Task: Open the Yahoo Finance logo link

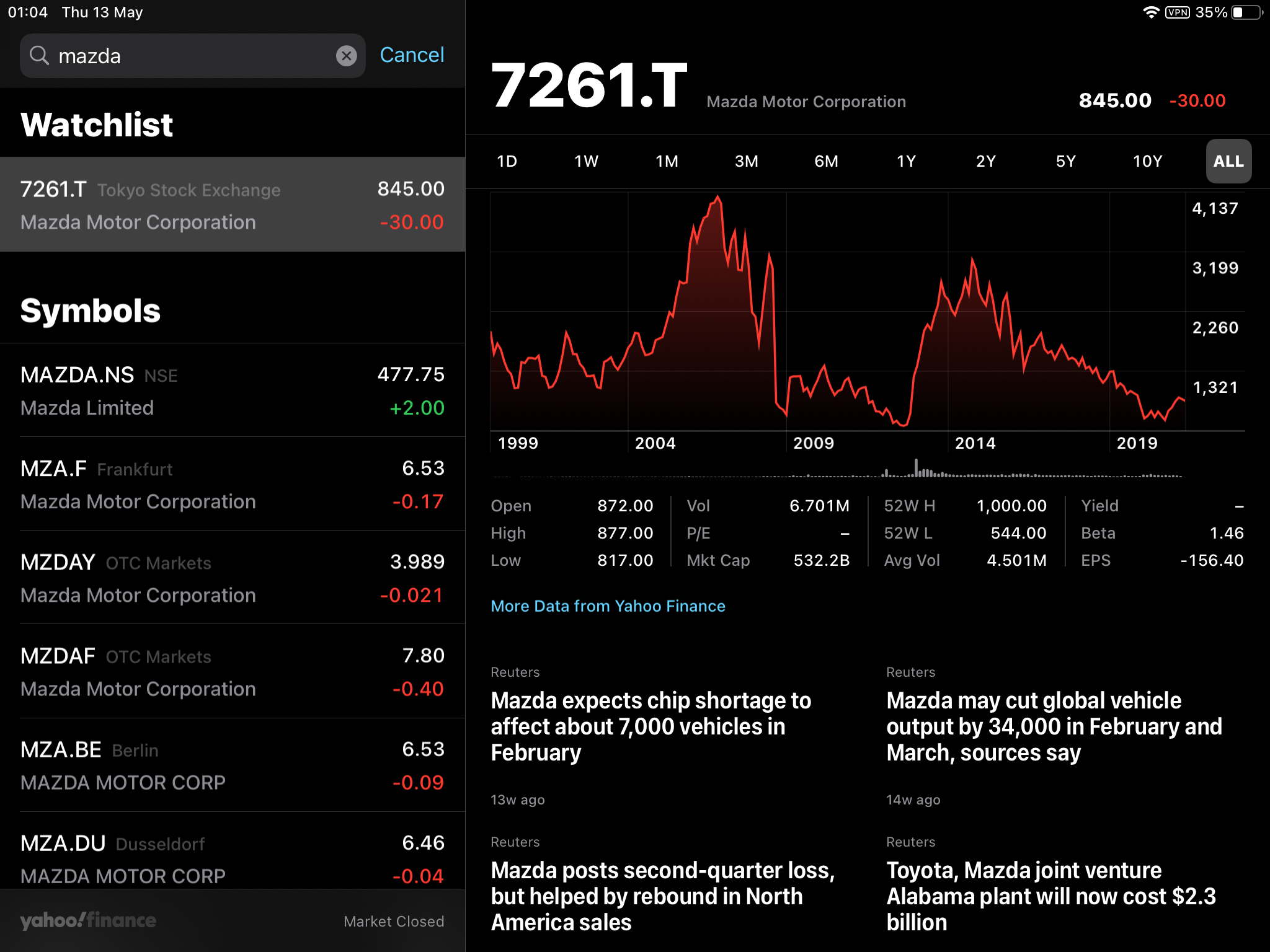Action: pos(88,921)
